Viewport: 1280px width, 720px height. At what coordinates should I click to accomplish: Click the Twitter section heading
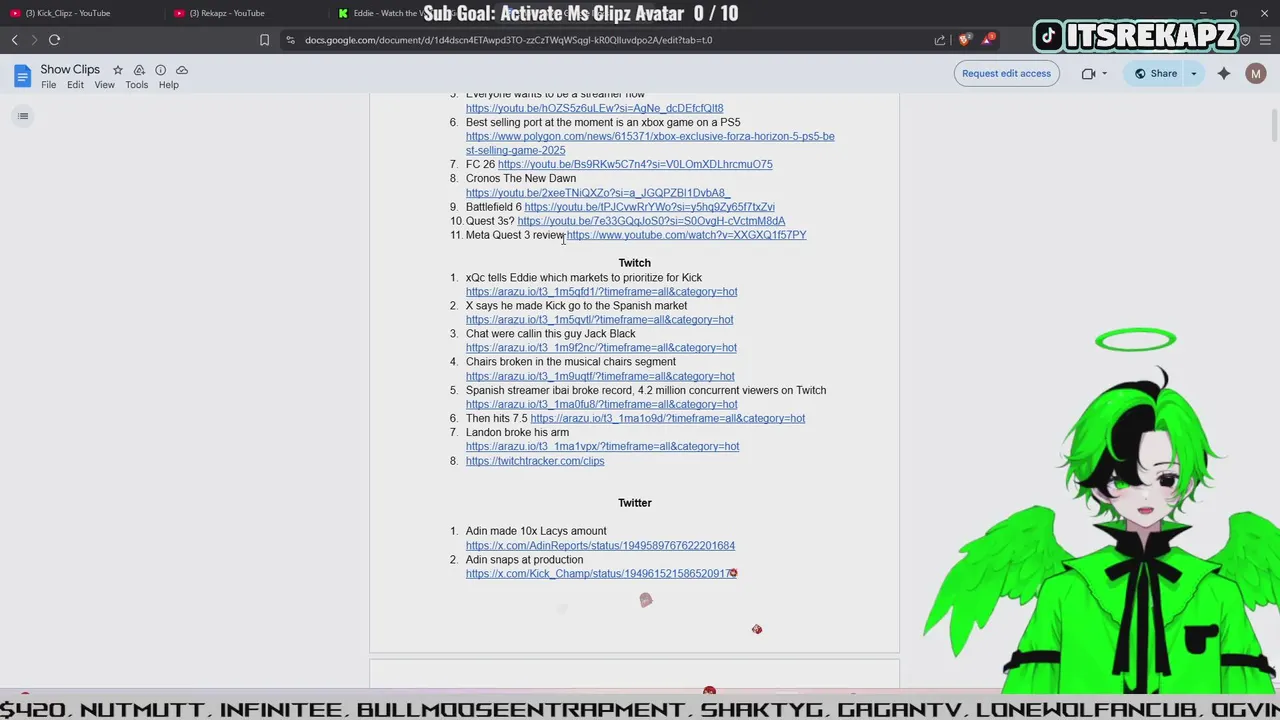[634, 503]
